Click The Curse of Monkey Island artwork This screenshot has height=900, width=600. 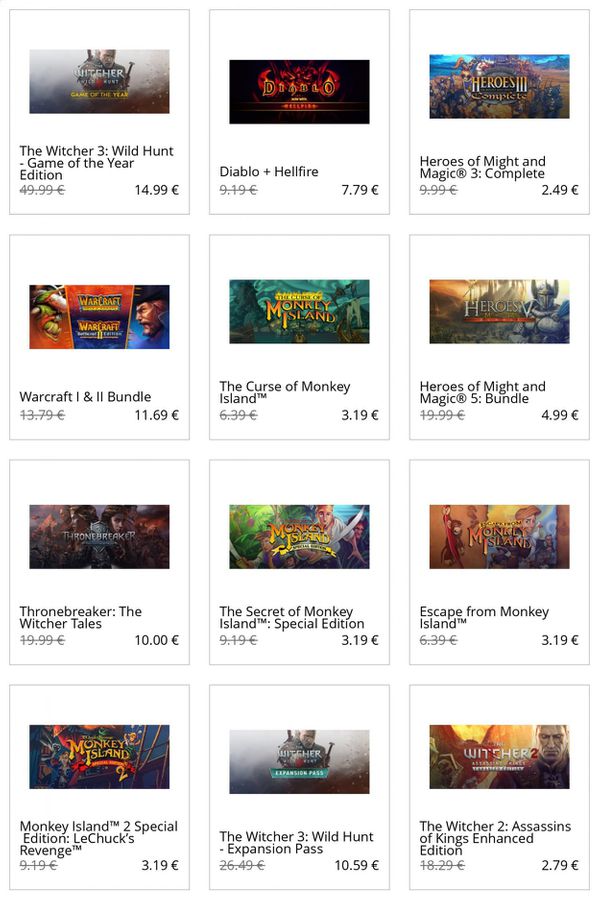click(x=299, y=312)
